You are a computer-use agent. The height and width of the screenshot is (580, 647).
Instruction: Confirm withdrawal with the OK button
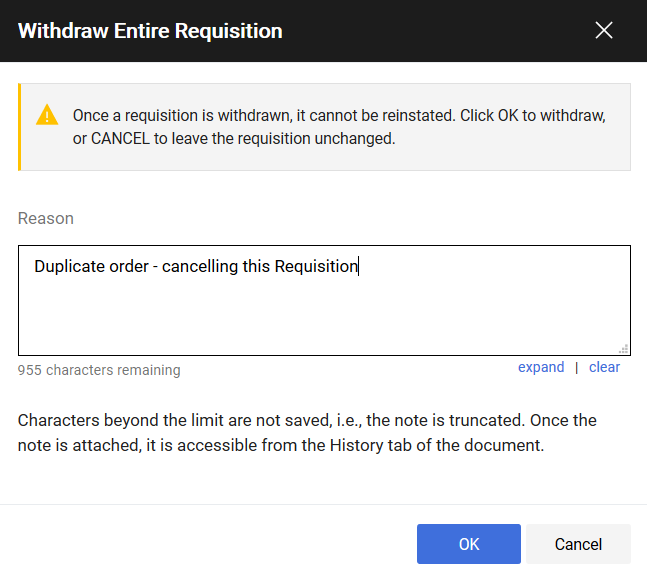[469, 544]
